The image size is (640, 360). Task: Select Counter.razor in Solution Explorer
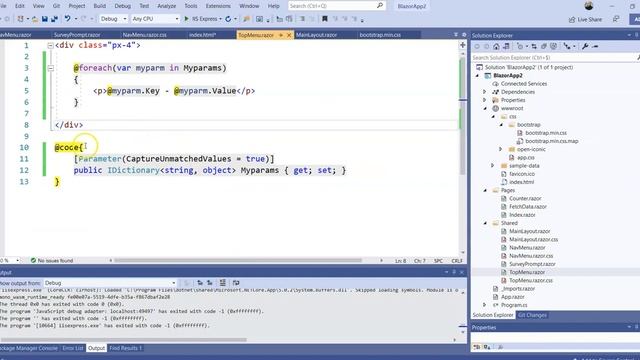[525, 198]
